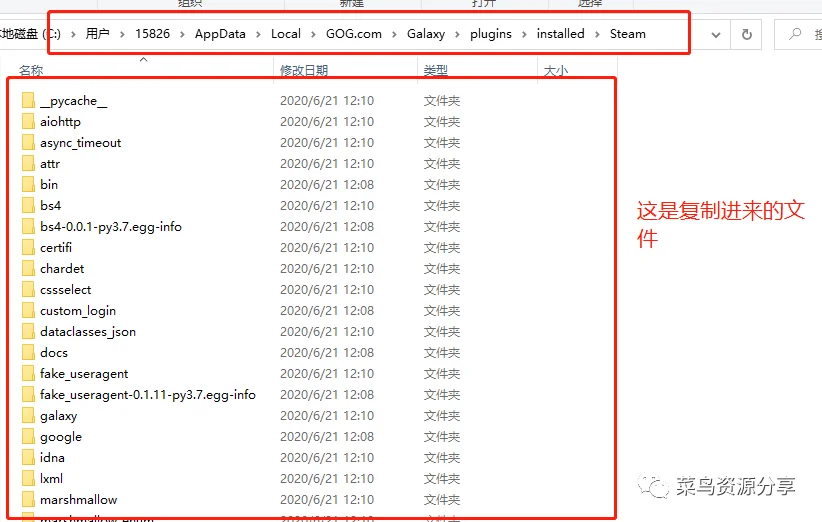Click the dataclasses_json folder icon
The image size is (822, 522).
pyautogui.click(x=28, y=331)
